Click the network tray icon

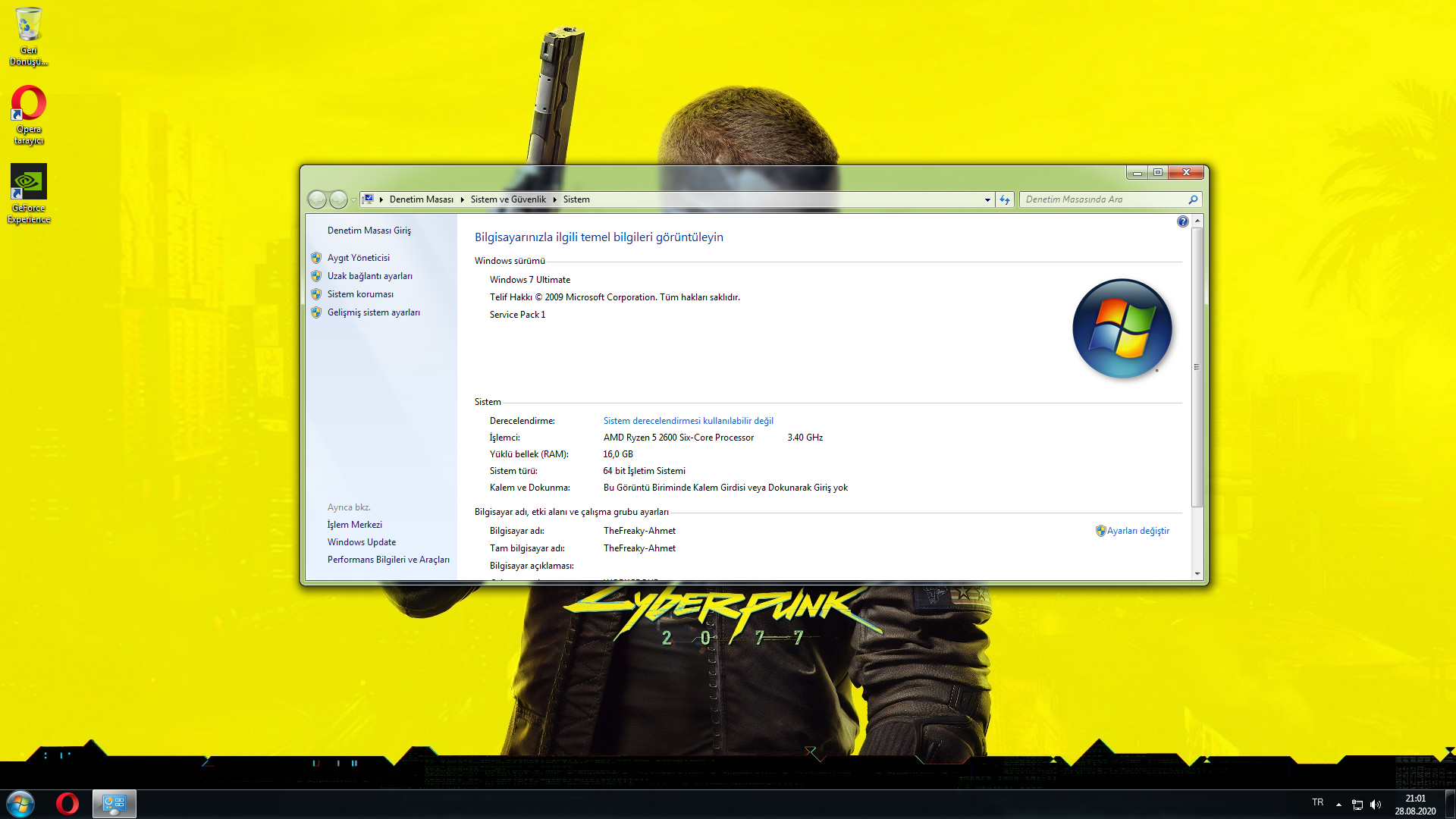(1357, 805)
